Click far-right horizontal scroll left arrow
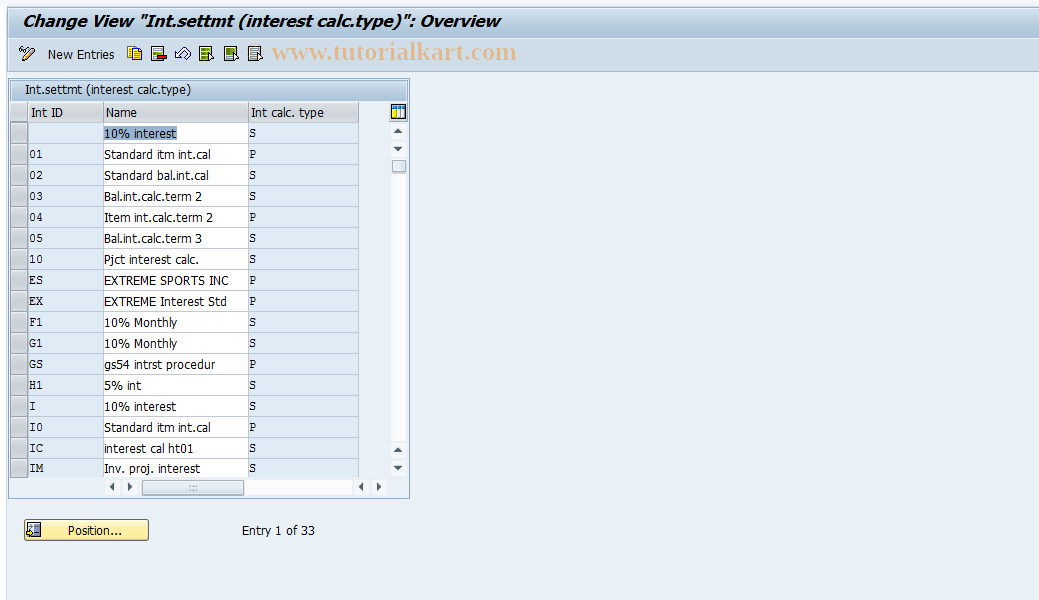 coord(361,487)
